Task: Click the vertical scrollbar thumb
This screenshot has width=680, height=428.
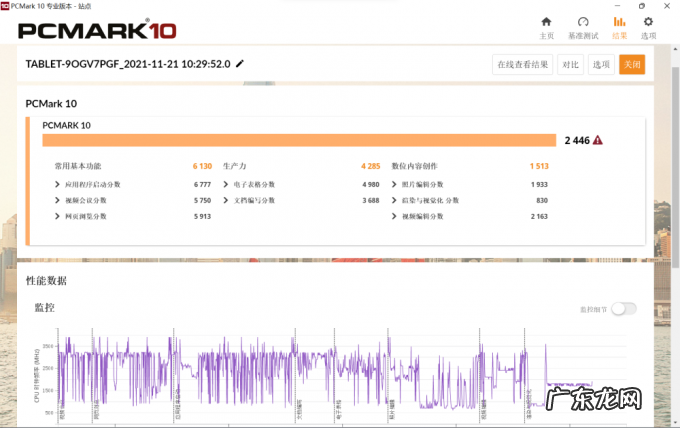Action: click(675, 167)
